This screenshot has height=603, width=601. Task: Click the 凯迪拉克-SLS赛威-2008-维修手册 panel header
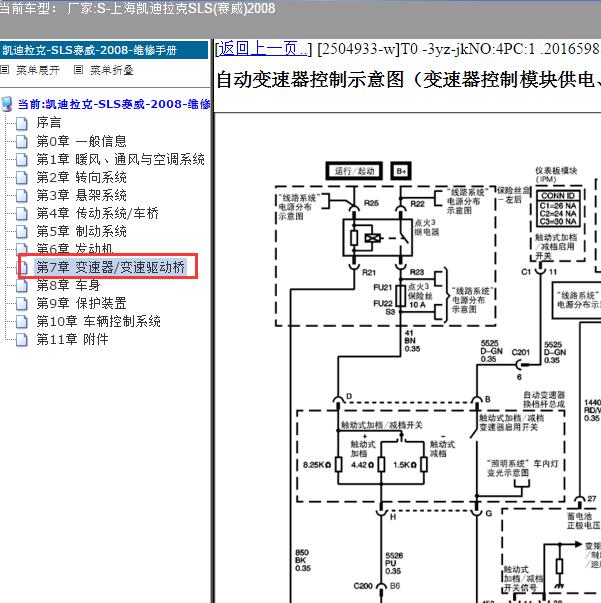pyautogui.click(x=104, y=50)
